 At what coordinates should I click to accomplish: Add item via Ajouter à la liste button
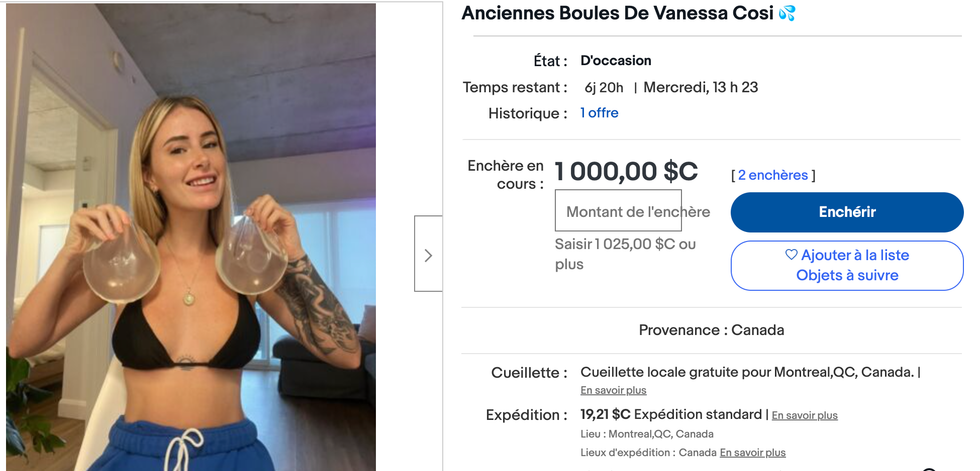coord(847,265)
